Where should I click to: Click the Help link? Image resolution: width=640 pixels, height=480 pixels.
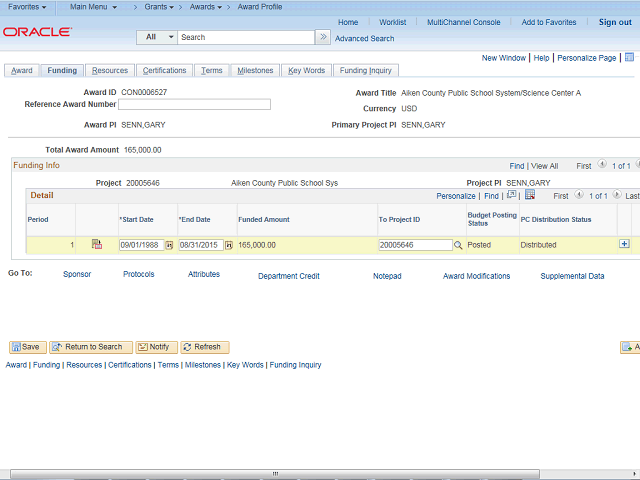[541, 58]
